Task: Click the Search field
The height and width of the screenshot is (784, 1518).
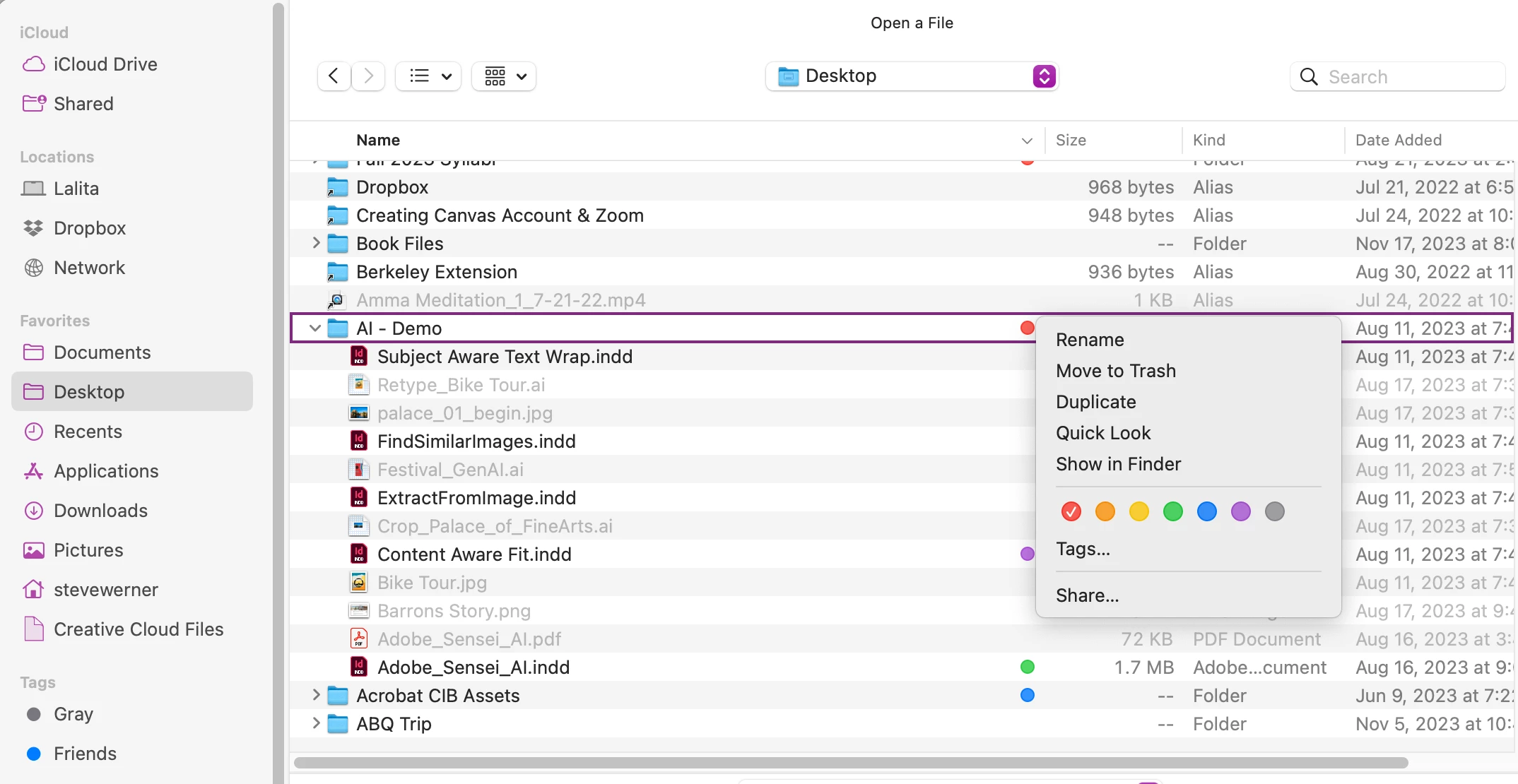Action: pyautogui.click(x=1406, y=76)
